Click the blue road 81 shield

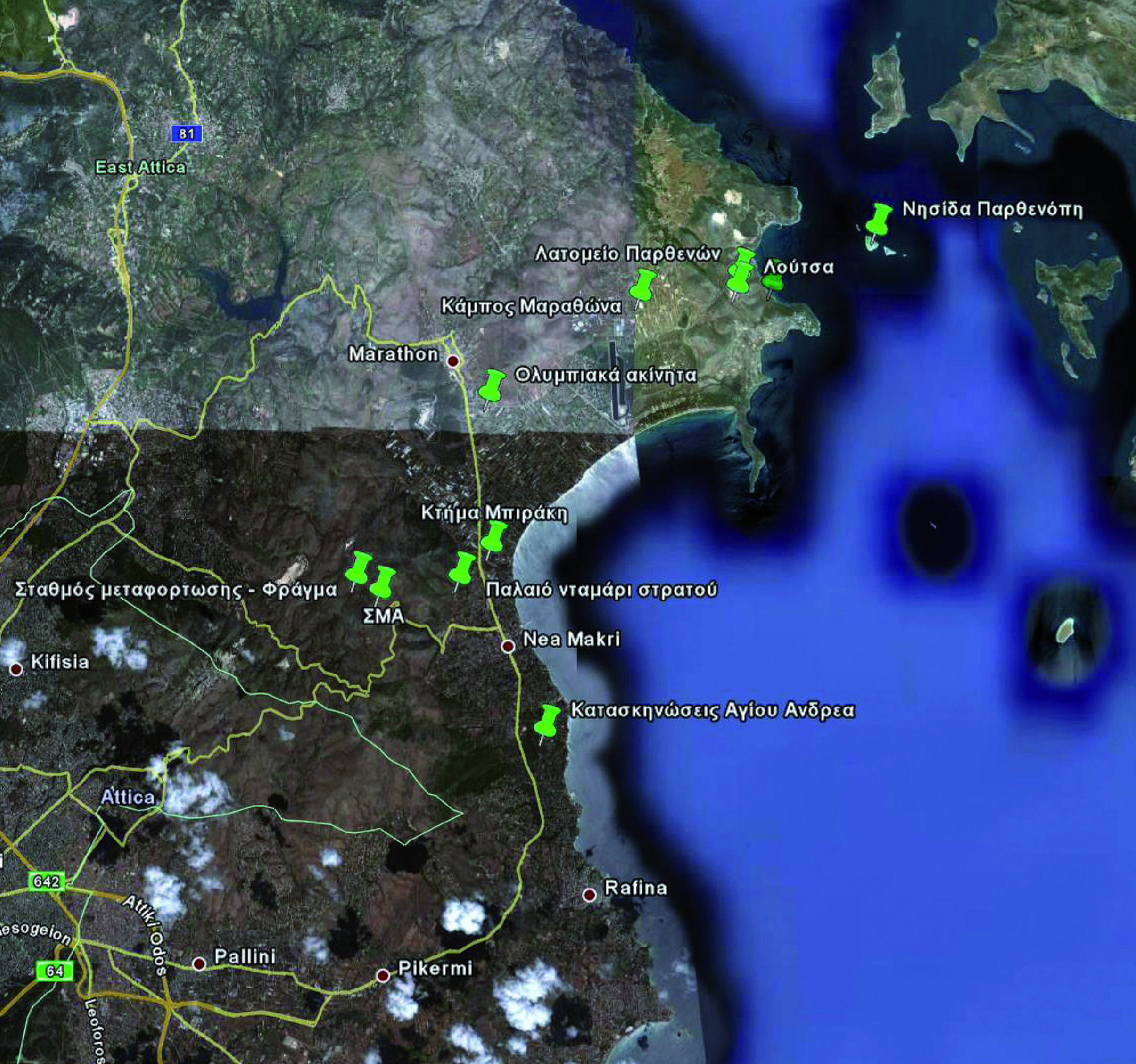pyautogui.click(x=186, y=134)
